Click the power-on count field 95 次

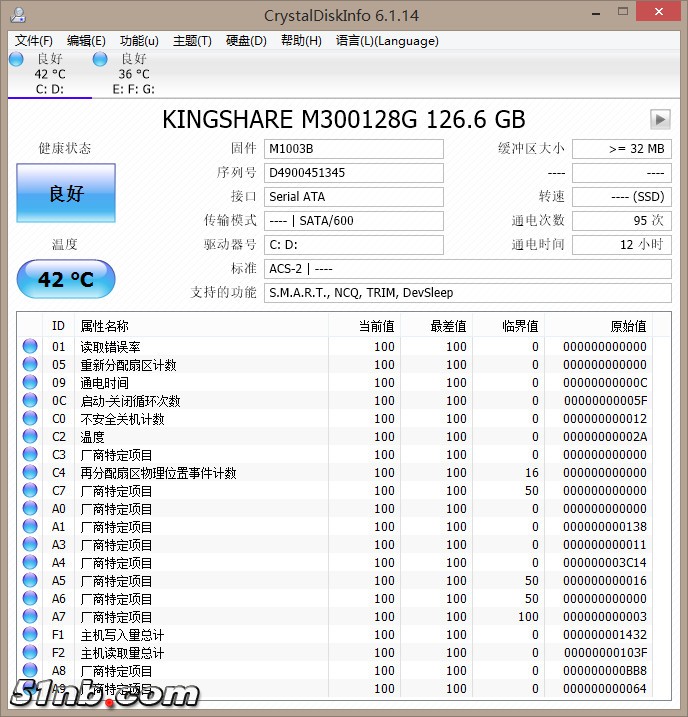[x=622, y=221]
